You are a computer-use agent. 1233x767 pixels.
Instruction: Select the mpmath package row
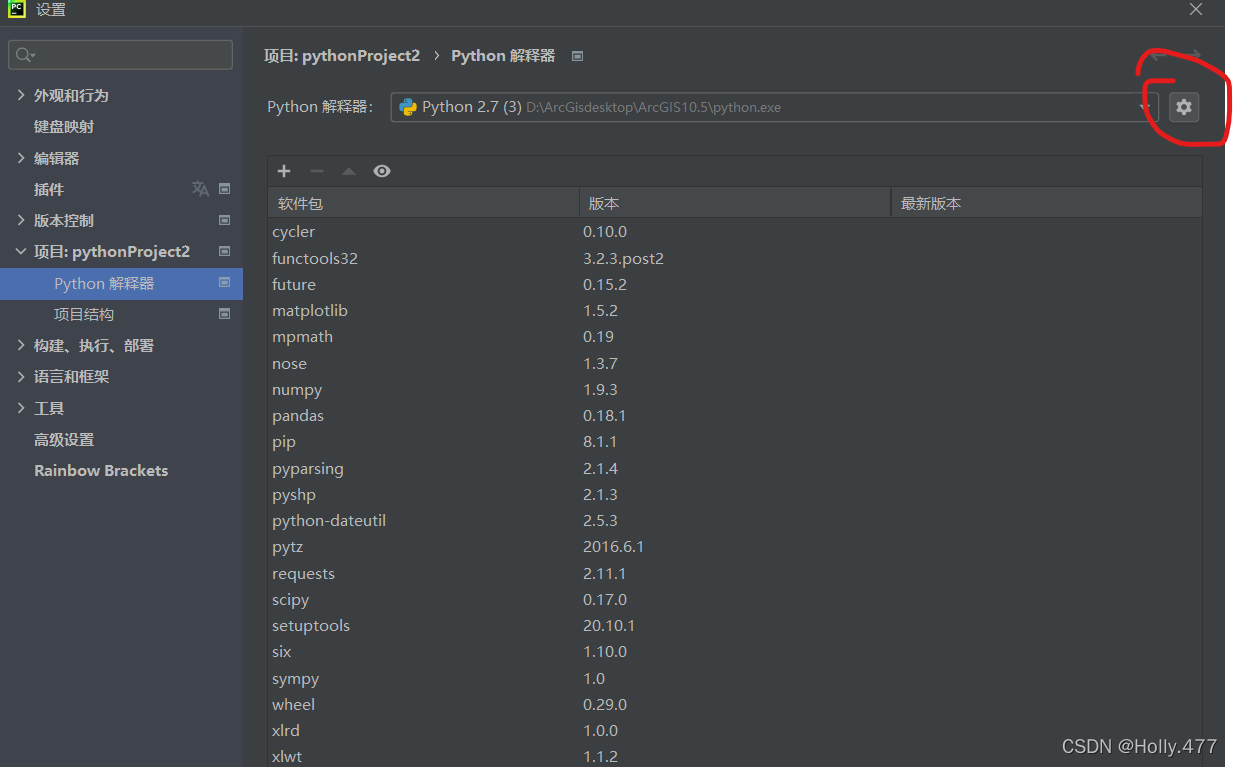coord(735,336)
